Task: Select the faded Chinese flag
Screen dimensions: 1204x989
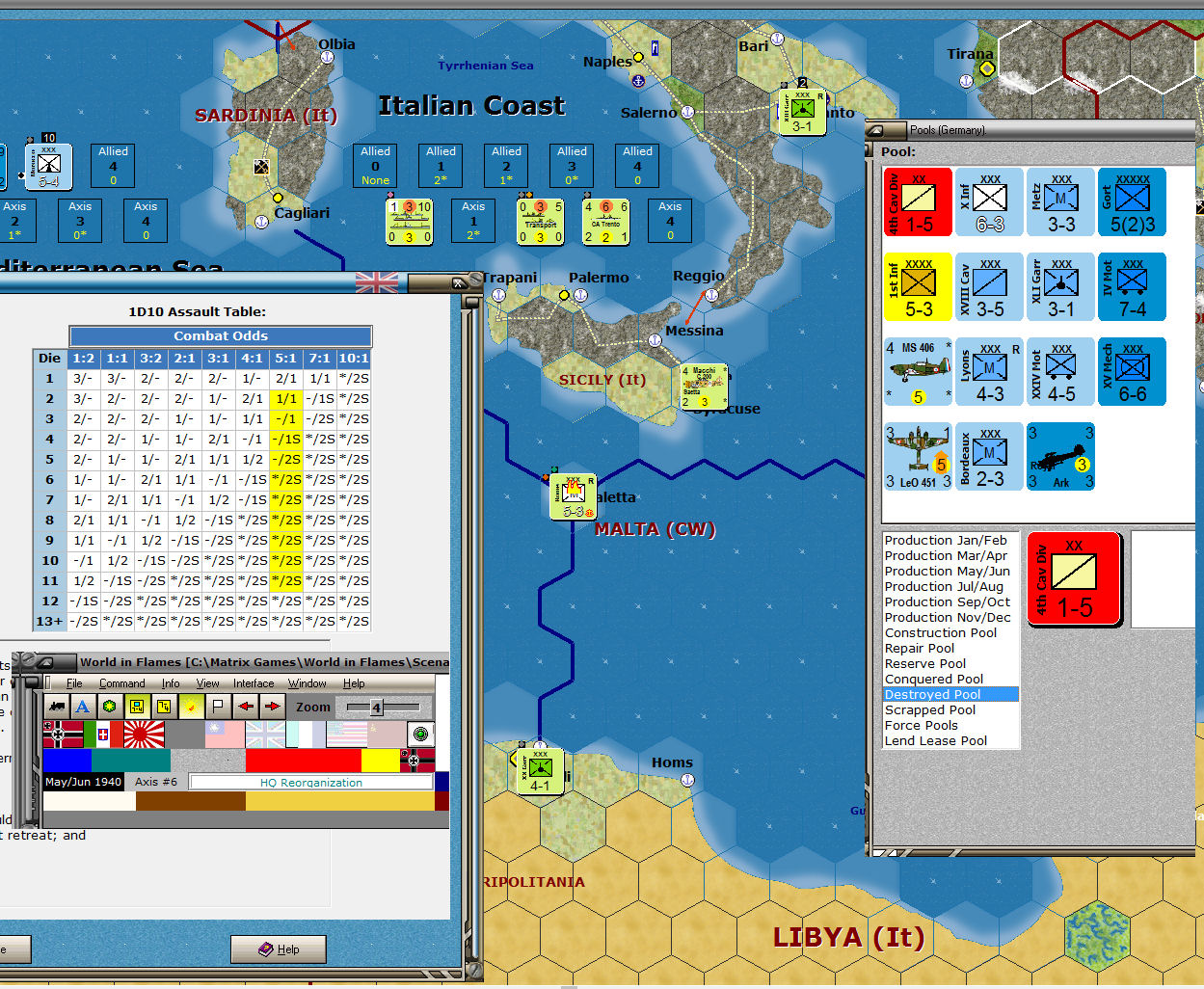Action: pyautogui.click(x=225, y=735)
